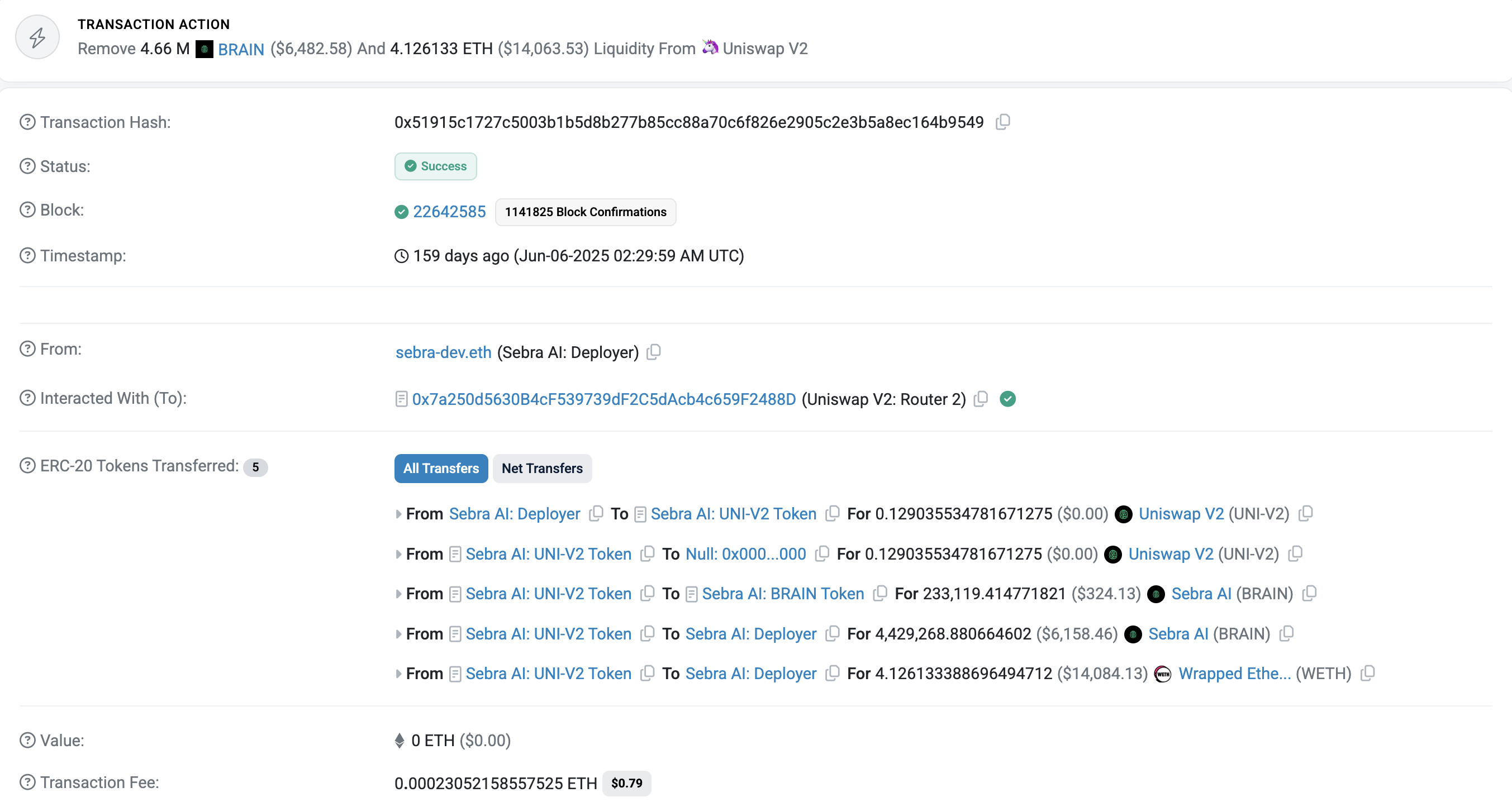Image resolution: width=1512 pixels, height=802 pixels.
Task: Click the help icon beside Interacted With
Action: 27,398
